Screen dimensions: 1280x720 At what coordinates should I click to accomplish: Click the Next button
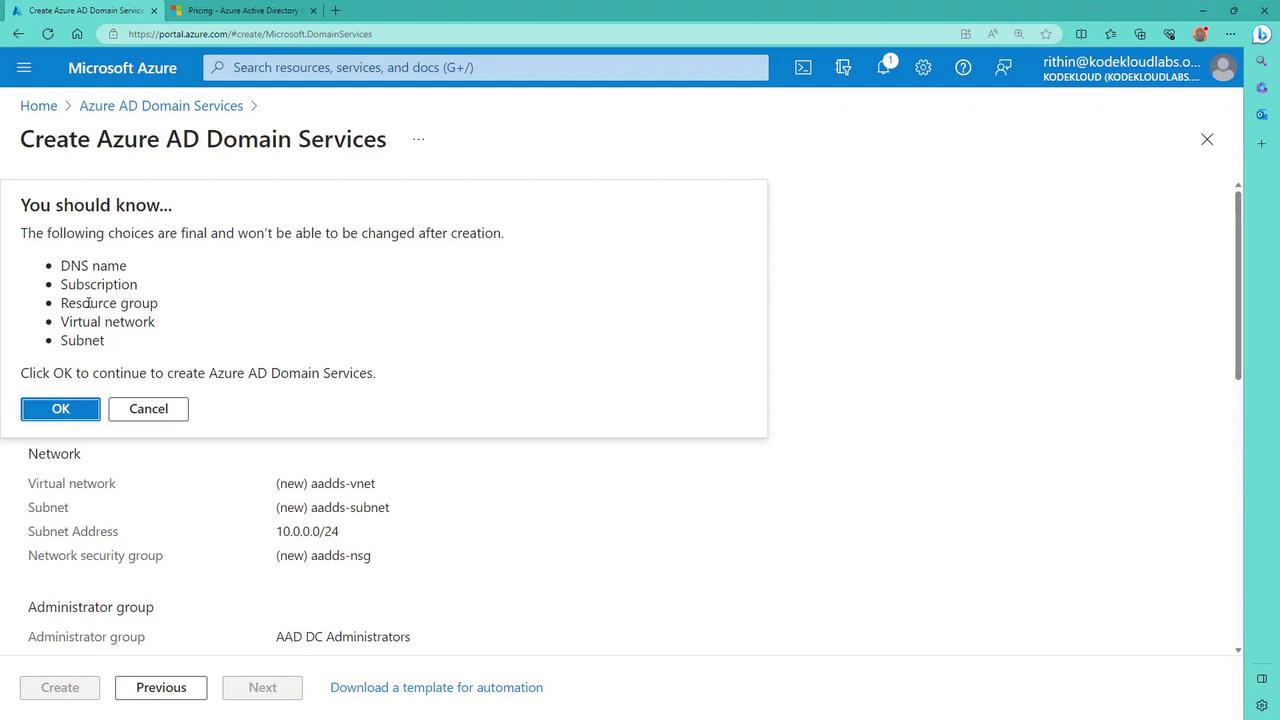262,688
